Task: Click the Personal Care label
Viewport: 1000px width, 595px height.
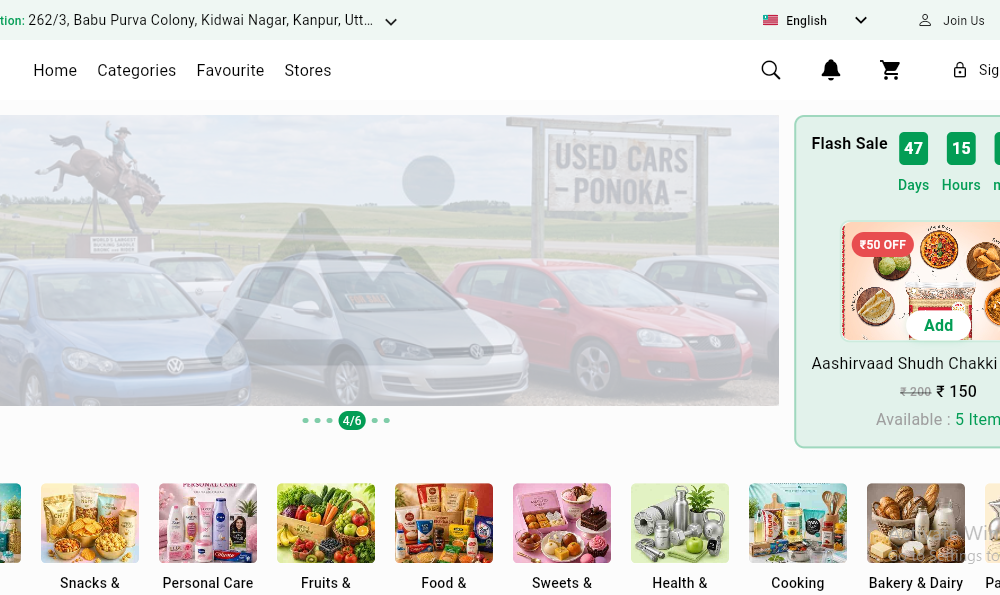Action: click(x=208, y=583)
